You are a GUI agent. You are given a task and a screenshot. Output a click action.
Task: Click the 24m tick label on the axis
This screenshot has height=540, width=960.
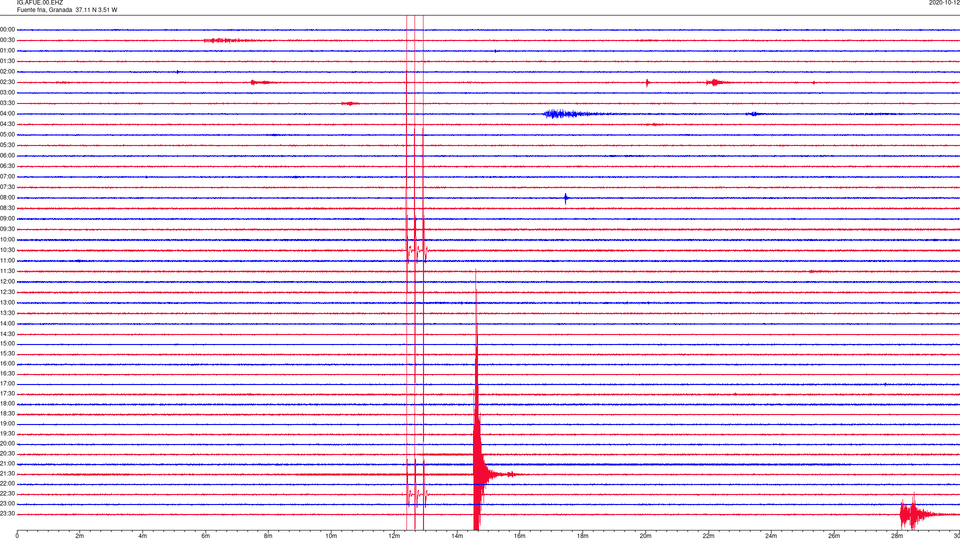pos(771,536)
